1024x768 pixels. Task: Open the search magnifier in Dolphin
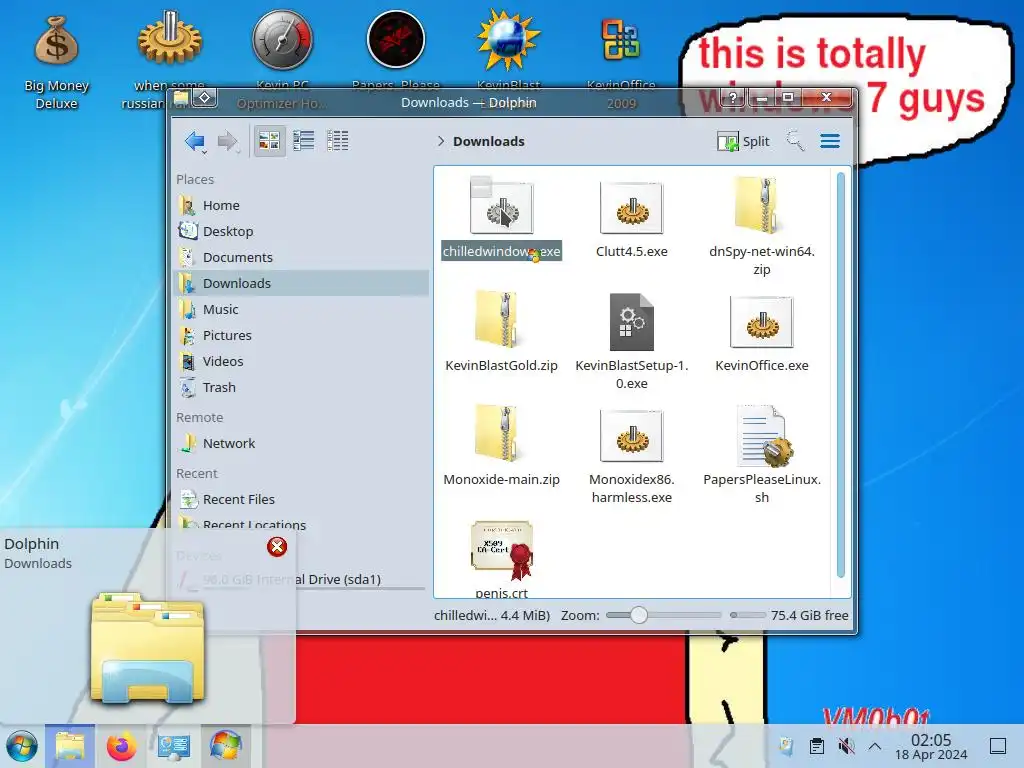(795, 140)
